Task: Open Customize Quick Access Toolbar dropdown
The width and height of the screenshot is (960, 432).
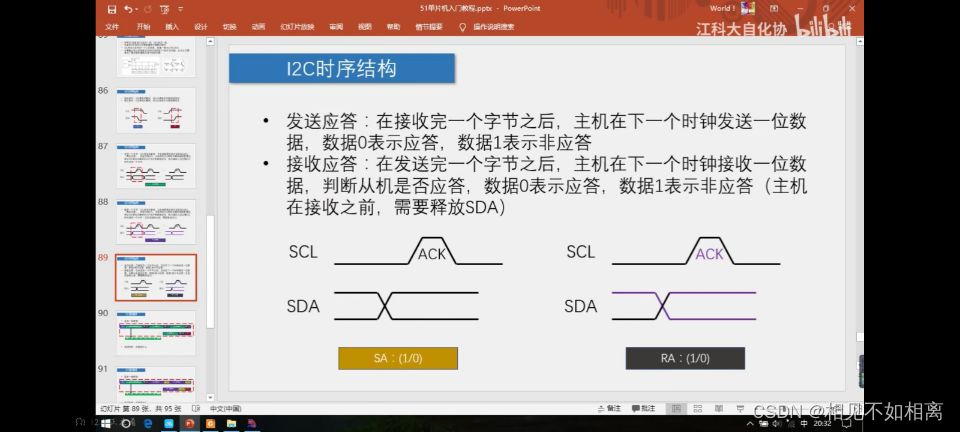Action: pyautogui.click(x=180, y=9)
